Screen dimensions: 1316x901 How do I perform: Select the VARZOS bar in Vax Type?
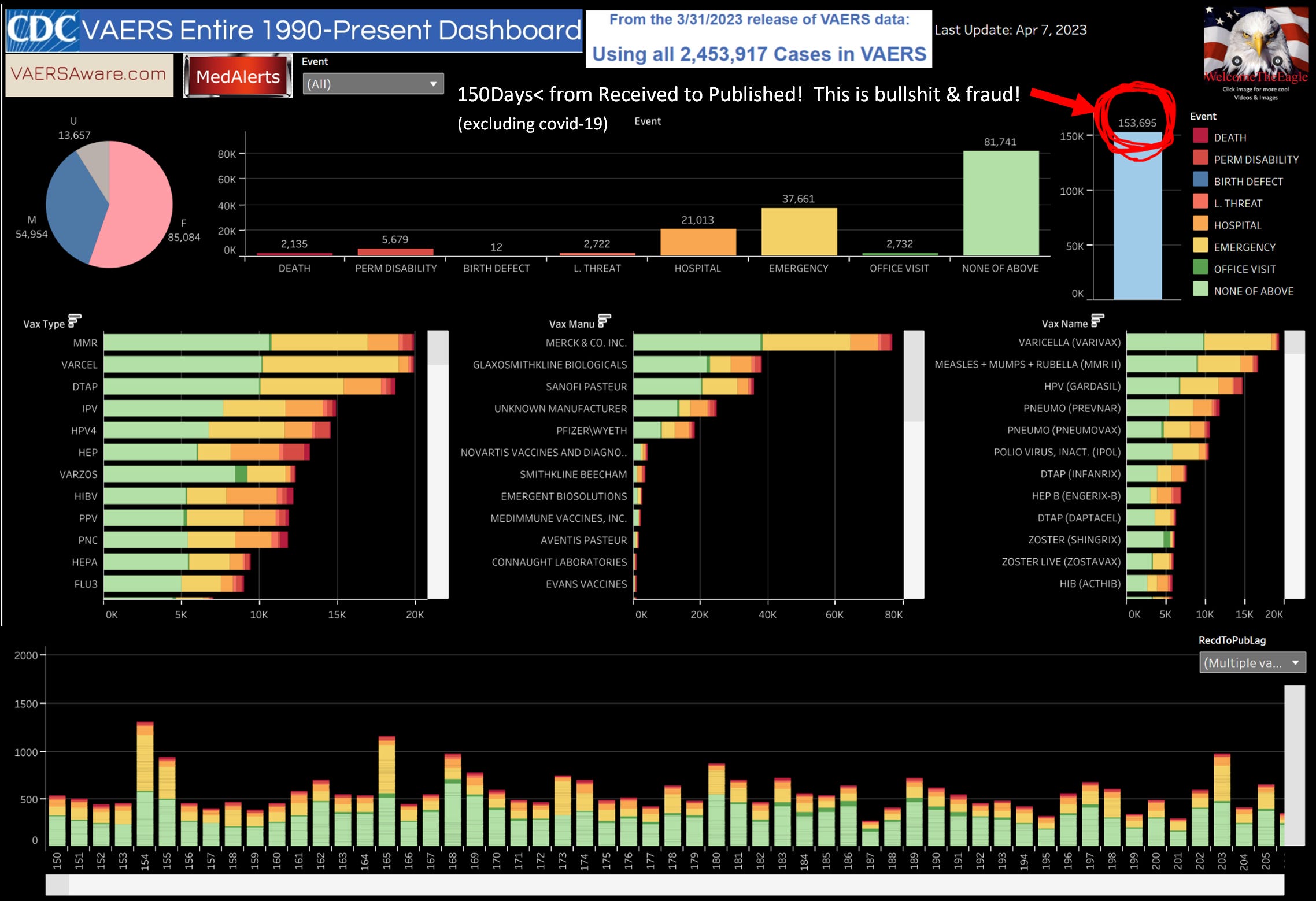point(199,474)
